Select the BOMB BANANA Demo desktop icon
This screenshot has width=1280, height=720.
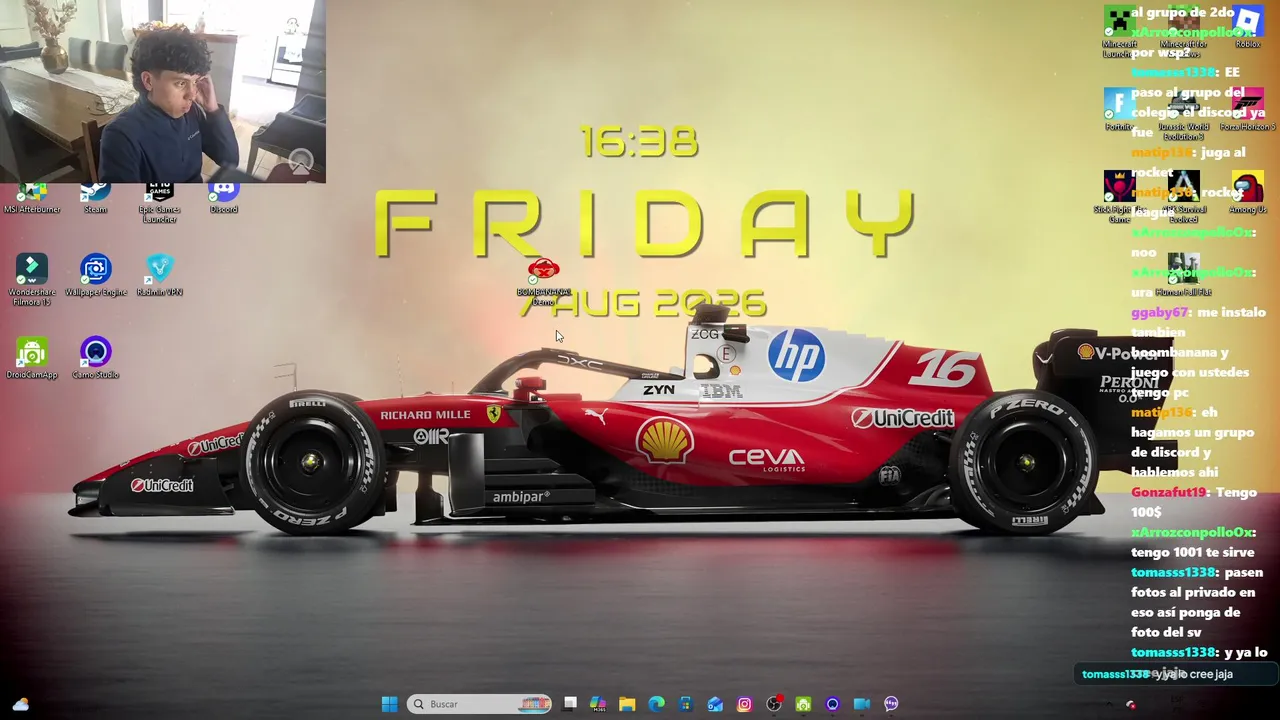(544, 282)
